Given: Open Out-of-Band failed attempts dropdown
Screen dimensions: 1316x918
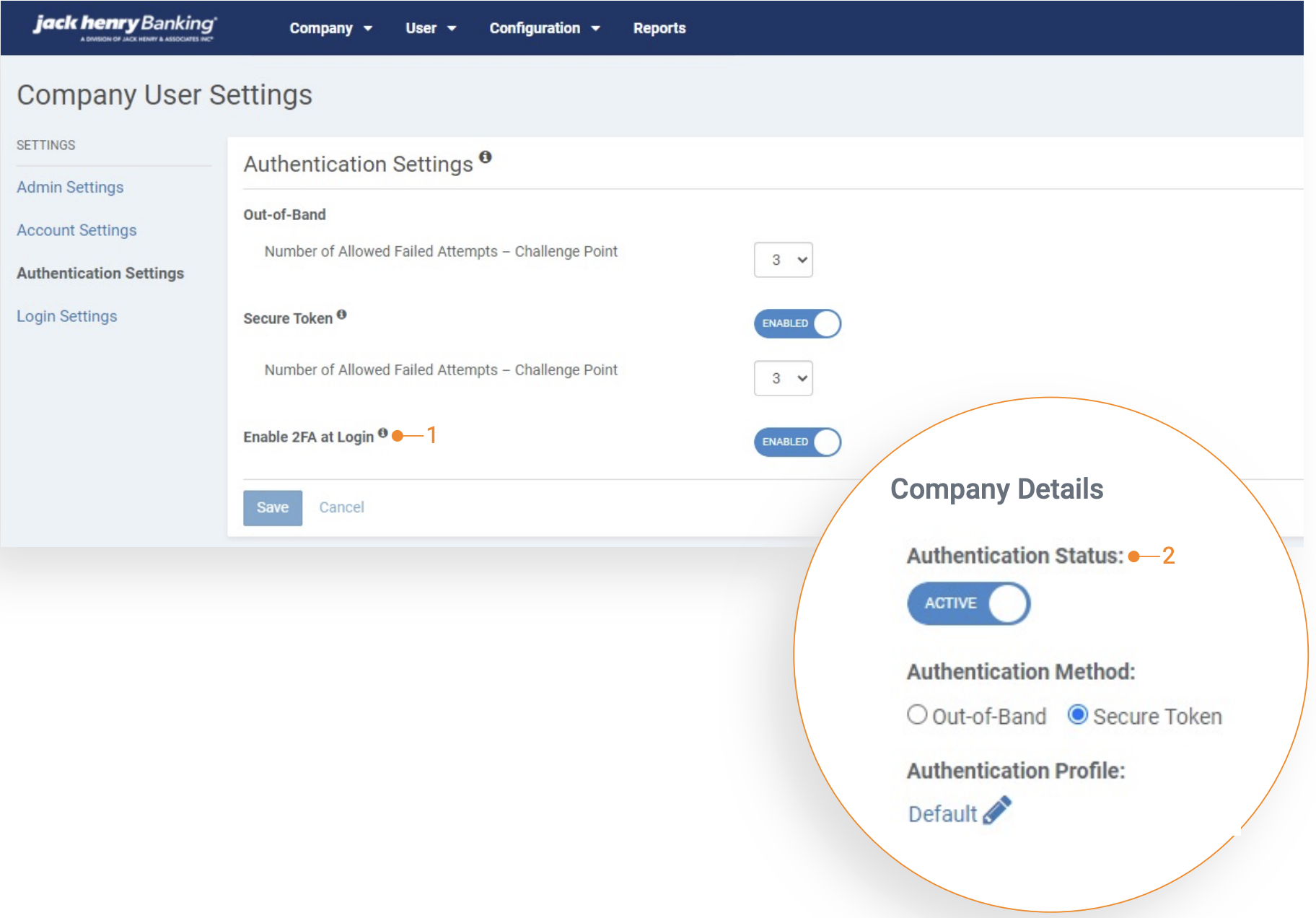Looking at the screenshot, I should click(x=783, y=260).
